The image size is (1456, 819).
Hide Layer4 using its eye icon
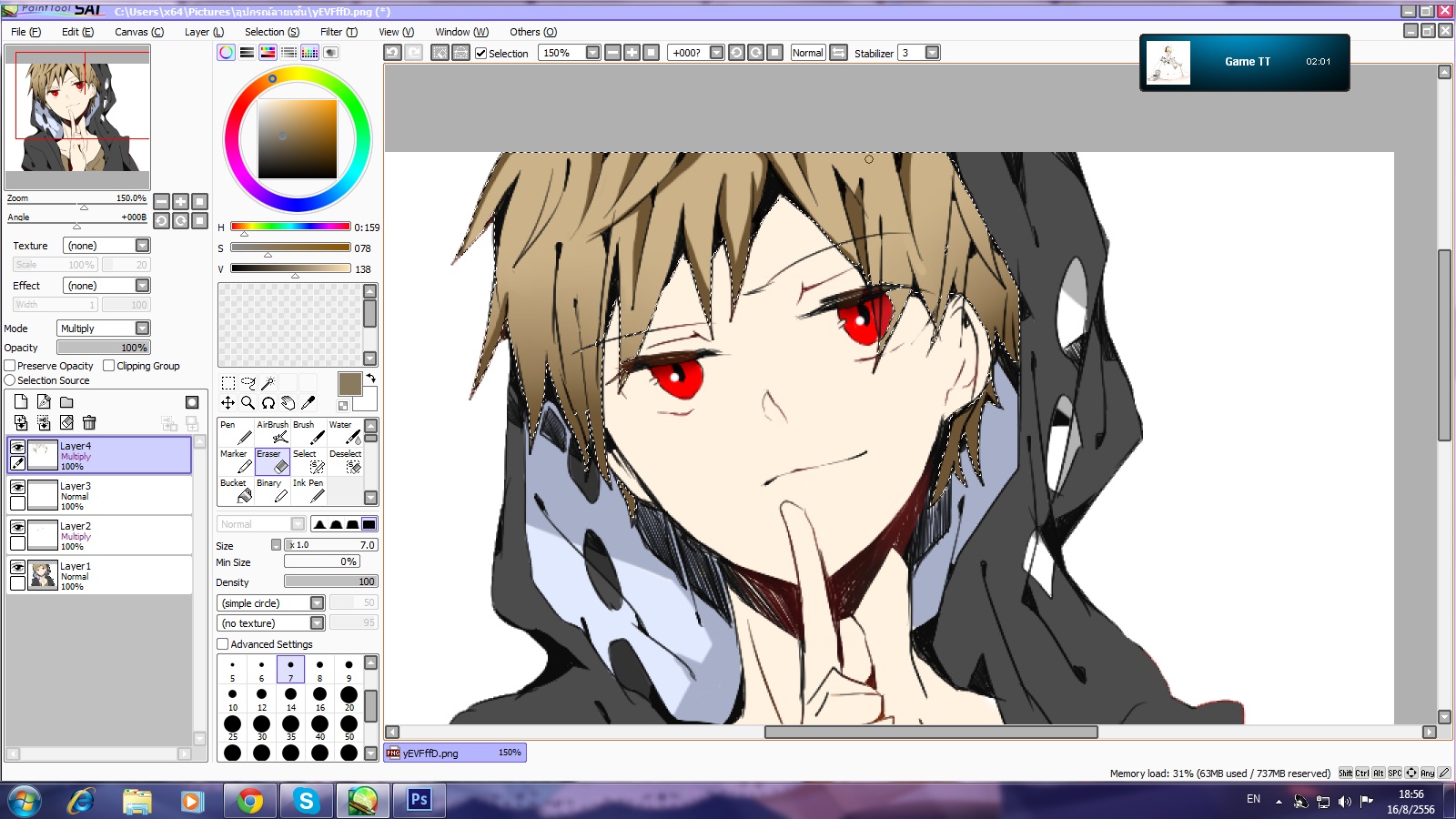point(17,447)
